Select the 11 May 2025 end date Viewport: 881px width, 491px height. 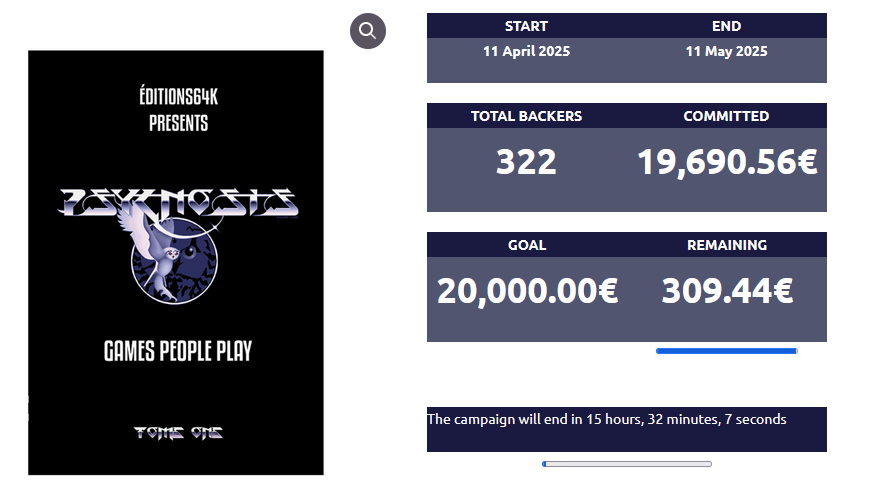pyautogui.click(x=726, y=51)
